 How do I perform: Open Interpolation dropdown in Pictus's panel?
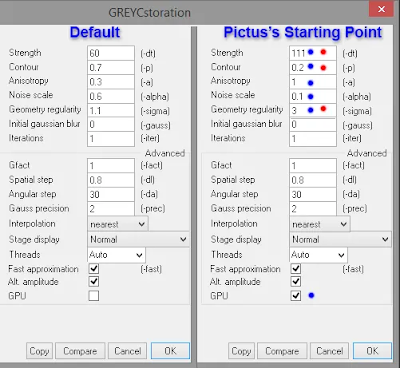coord(320,224)
